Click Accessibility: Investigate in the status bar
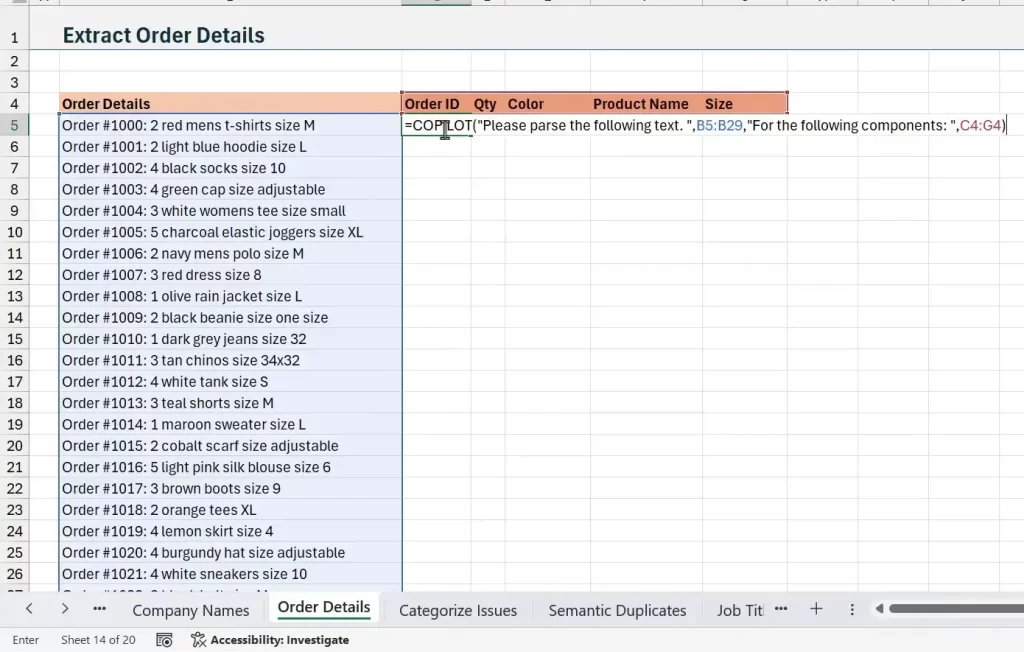This screenshot has width=1024, height=652. point(270,640)
